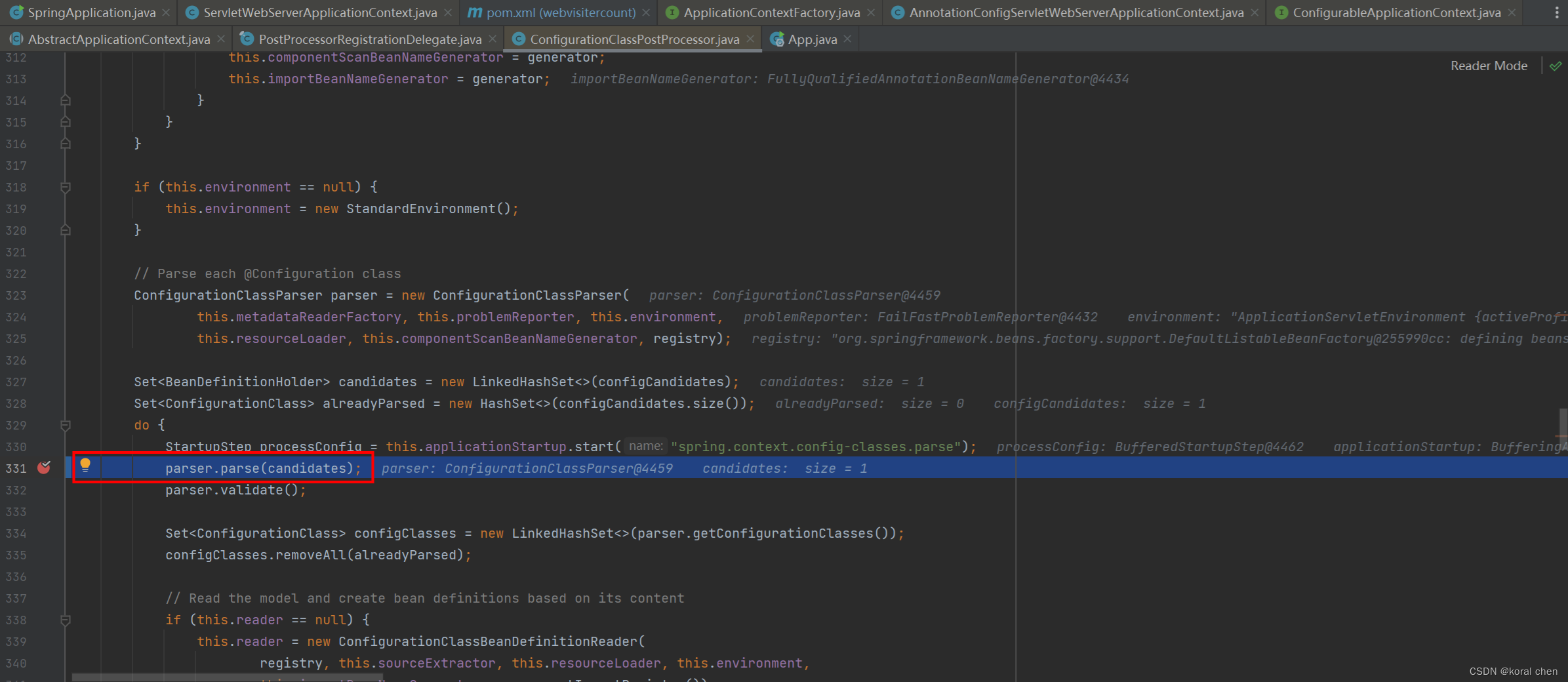Click the StandardEnvironment() constructor call

click(429, 209)
